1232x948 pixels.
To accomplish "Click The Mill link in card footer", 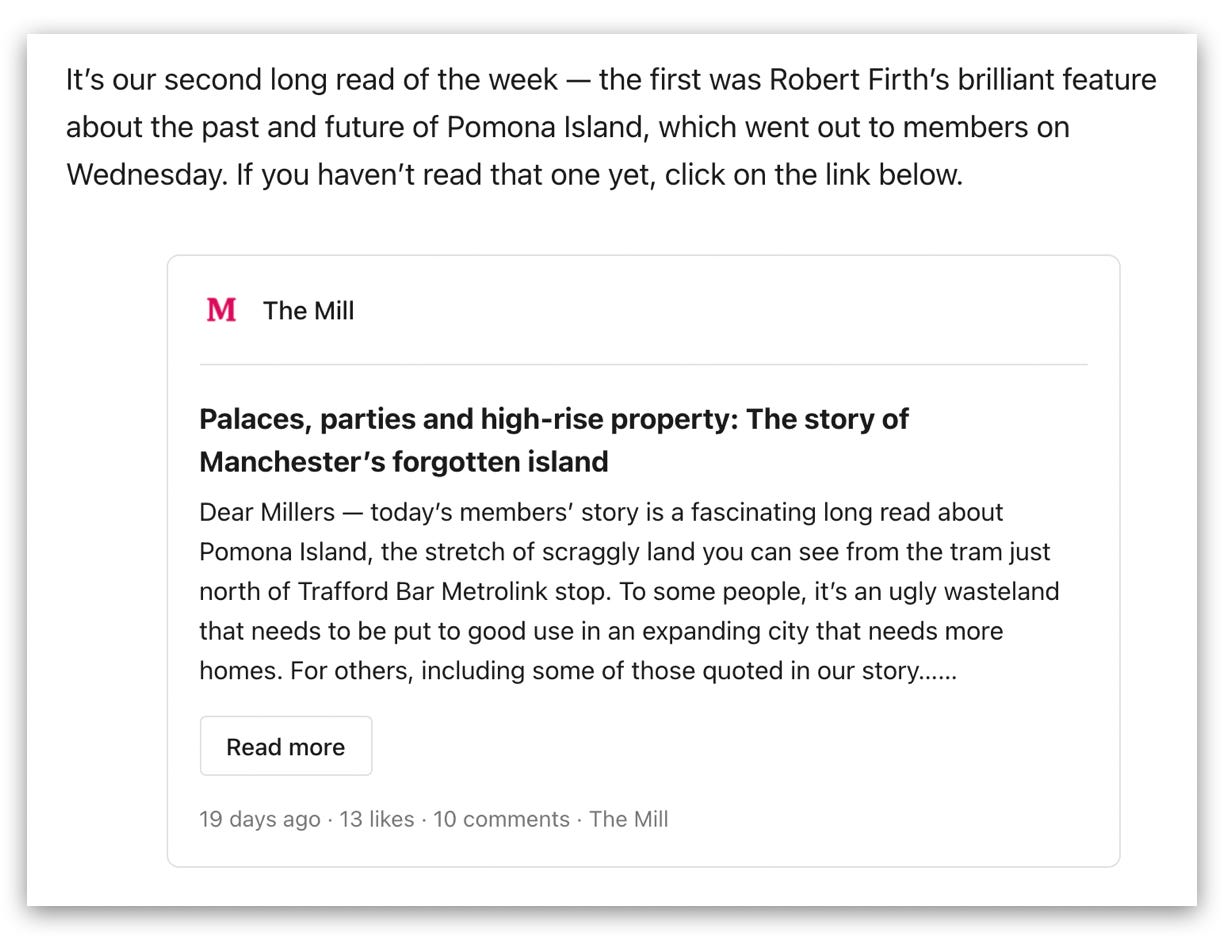I will click(628, 819).
